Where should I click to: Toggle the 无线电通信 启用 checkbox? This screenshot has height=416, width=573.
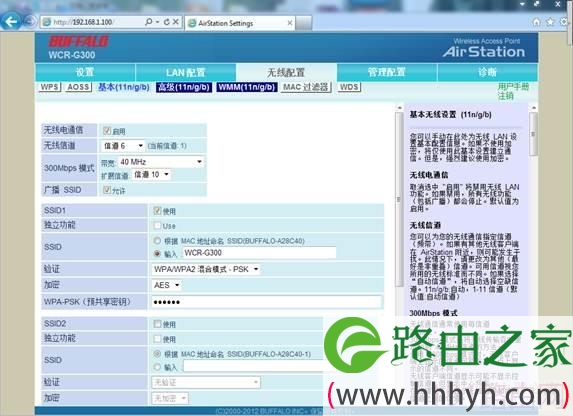(x=107, y=131)
